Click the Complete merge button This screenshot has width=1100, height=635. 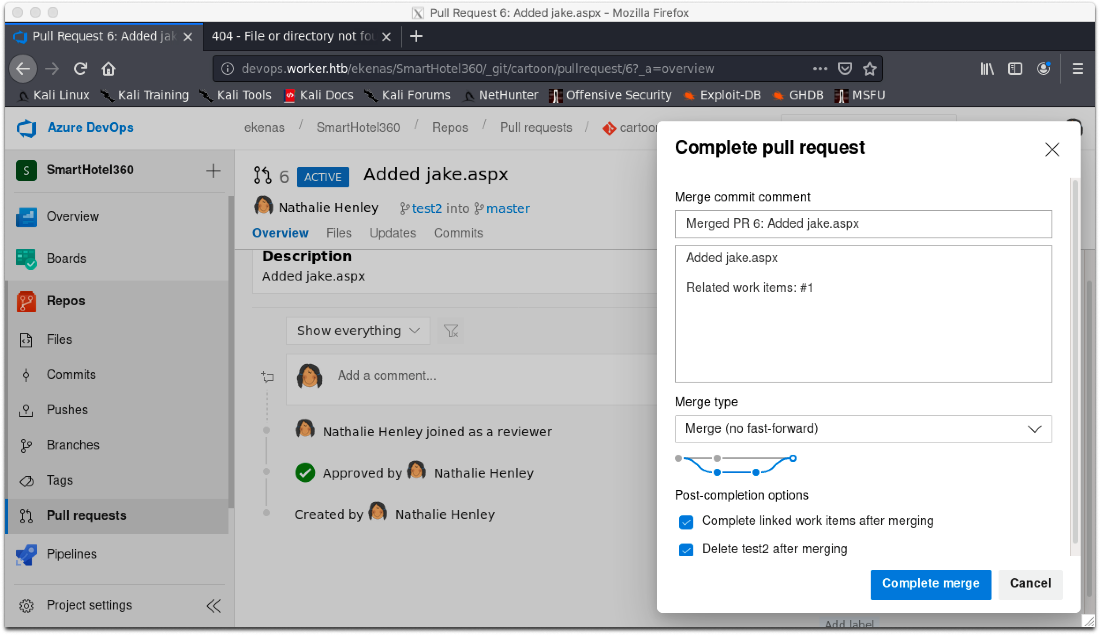click(930, 584)
